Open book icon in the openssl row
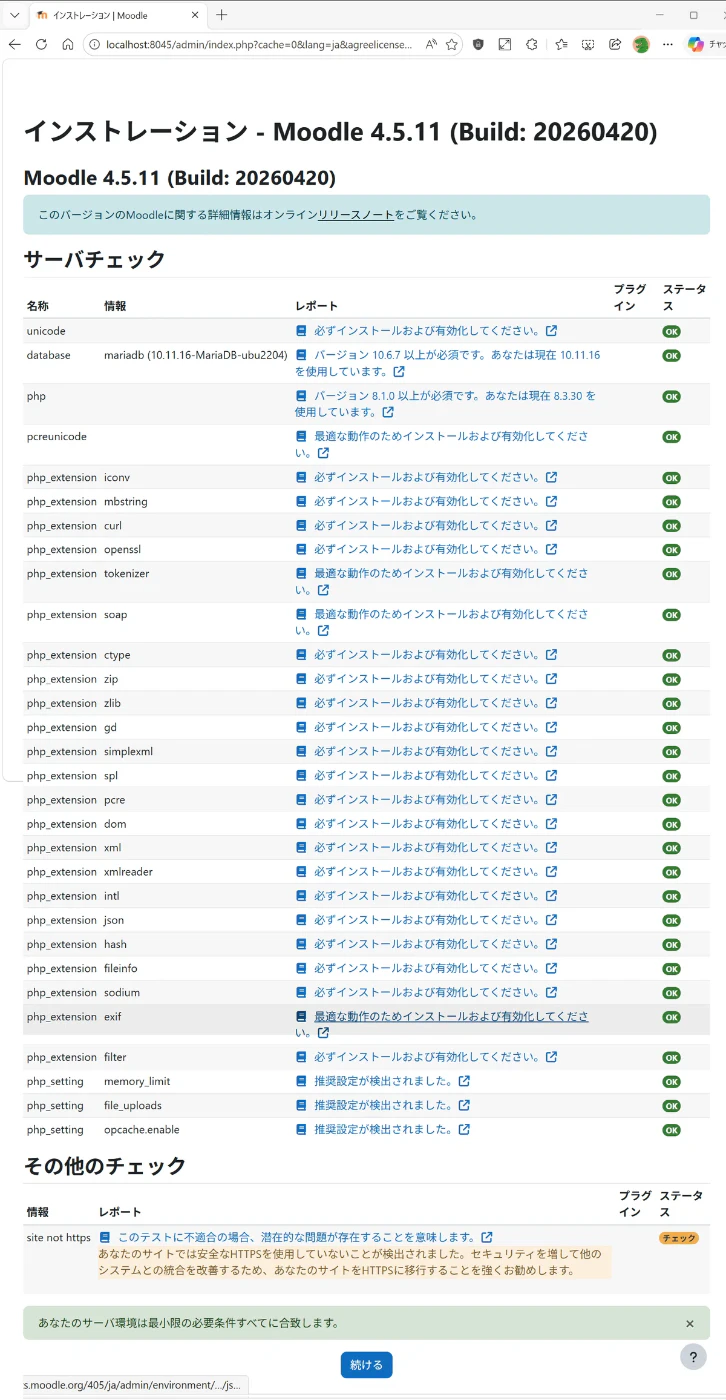This screenshot has width=726, height=1400. (301, 550)
